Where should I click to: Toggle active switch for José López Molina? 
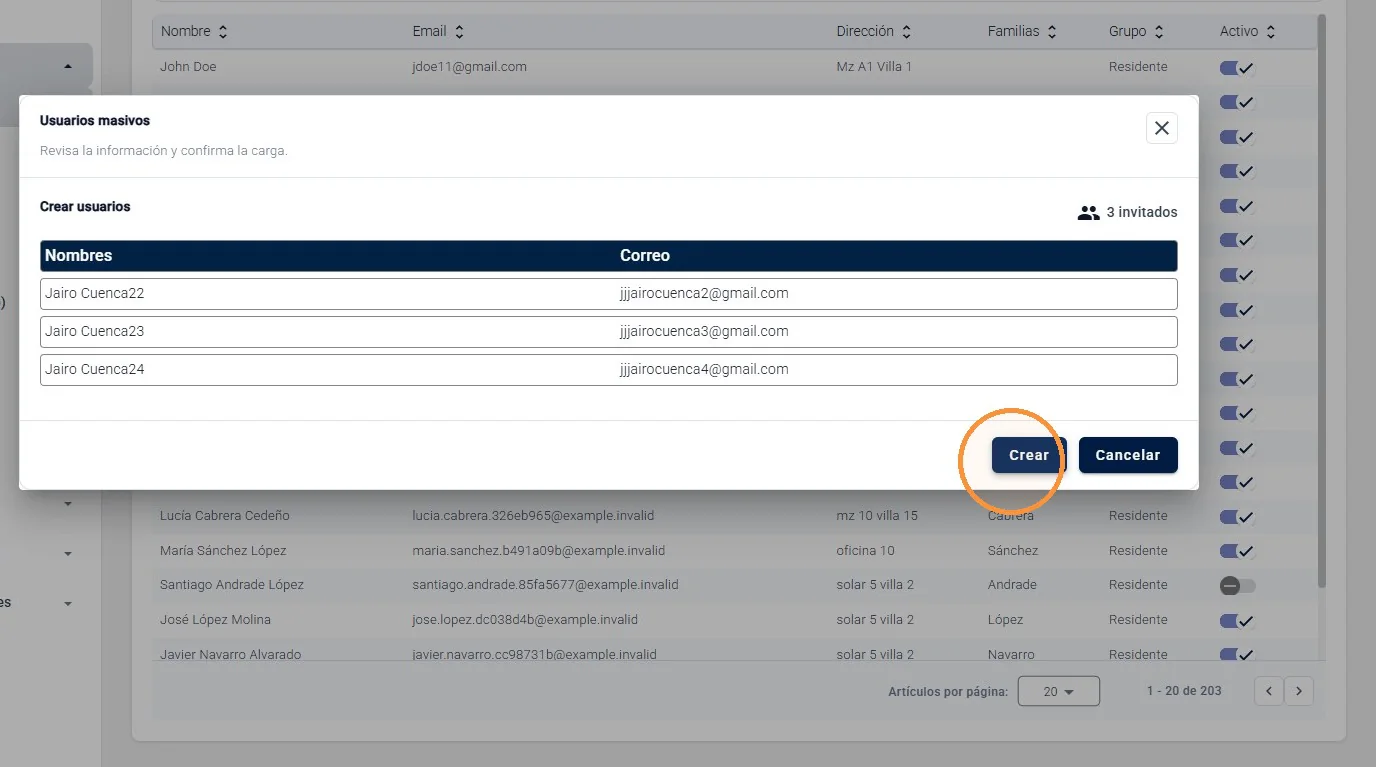[1237, 621]
